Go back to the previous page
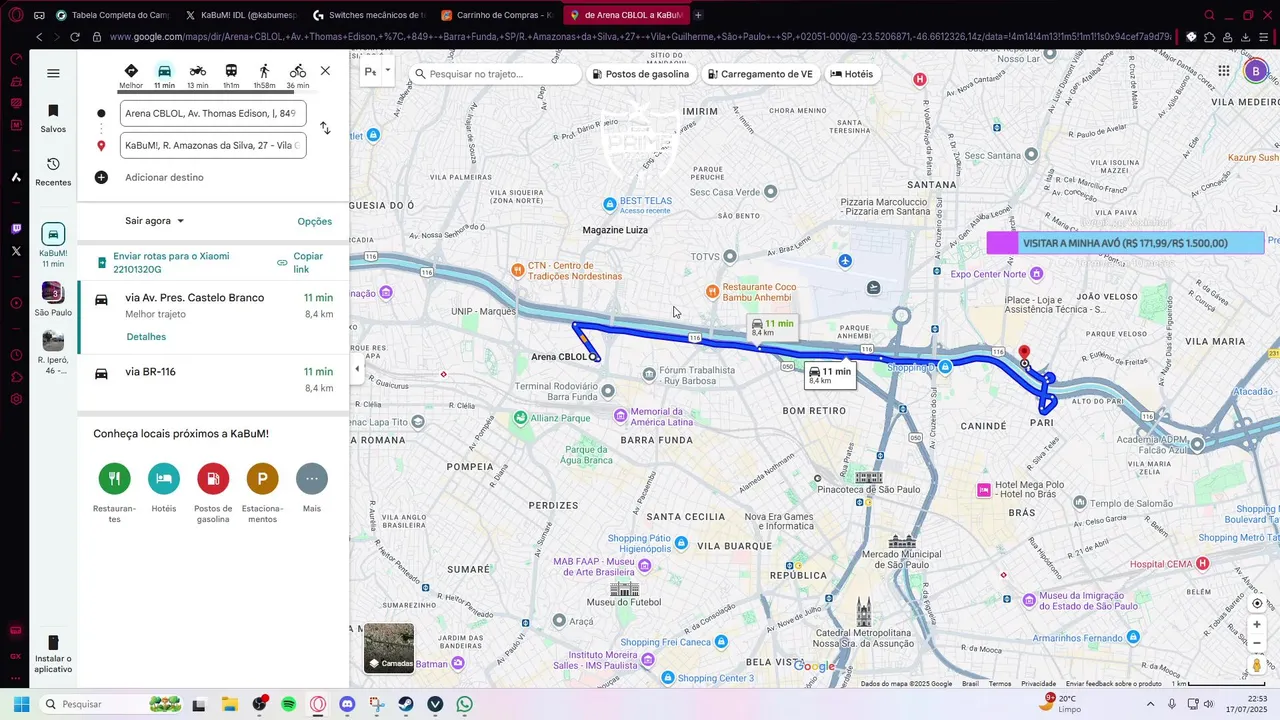 [x=39, y=37]
